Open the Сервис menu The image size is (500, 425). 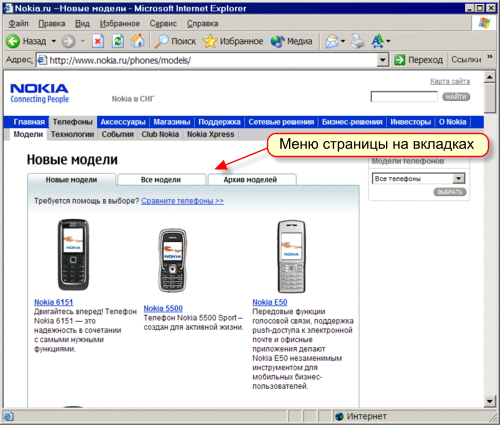pyautogui.click(x=163, y=24)
